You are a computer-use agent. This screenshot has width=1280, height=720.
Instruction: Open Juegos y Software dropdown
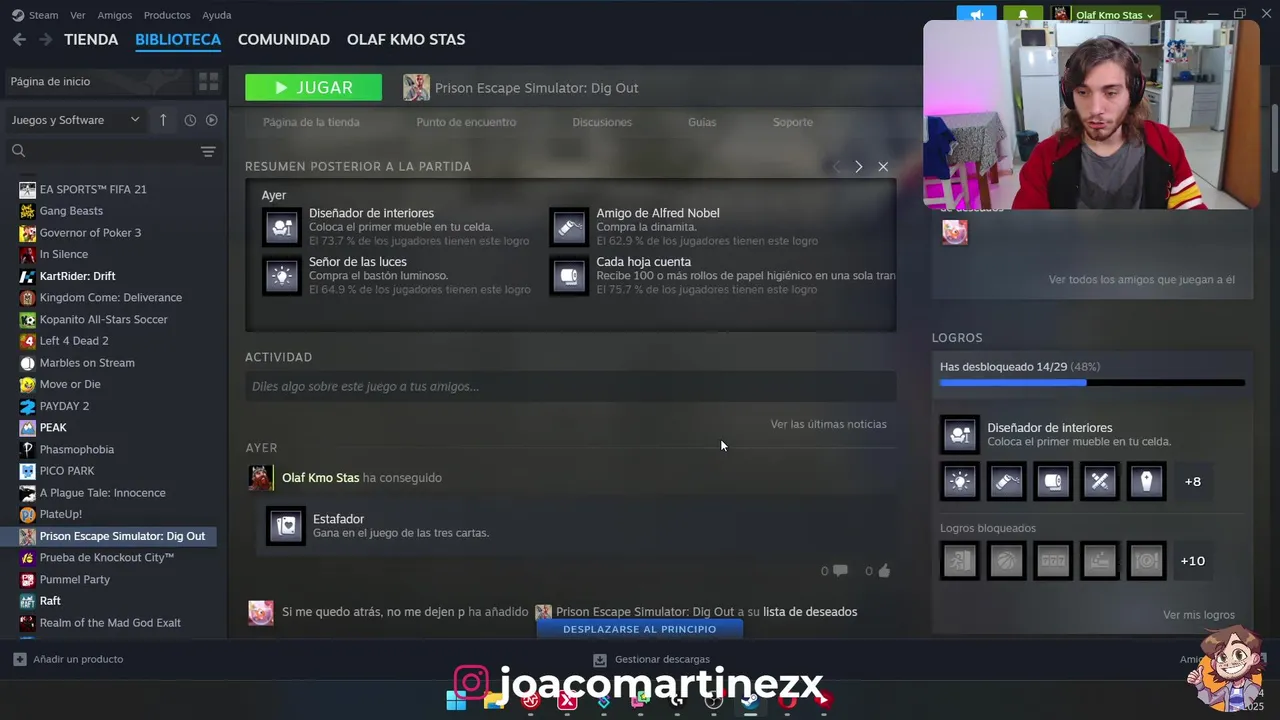pyautogui.click(x=76, y=120)
